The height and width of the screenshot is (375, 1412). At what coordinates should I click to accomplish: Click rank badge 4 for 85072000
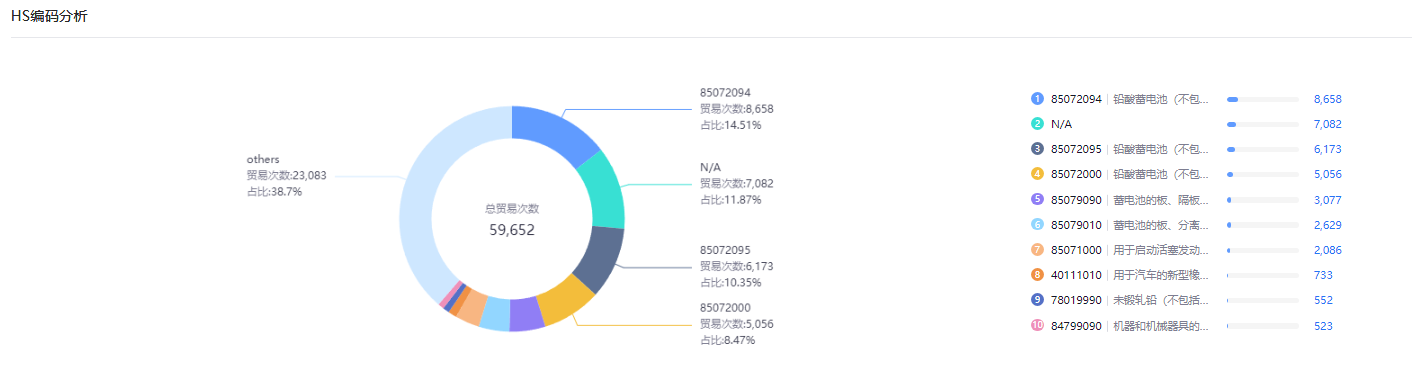point(1037,174)
